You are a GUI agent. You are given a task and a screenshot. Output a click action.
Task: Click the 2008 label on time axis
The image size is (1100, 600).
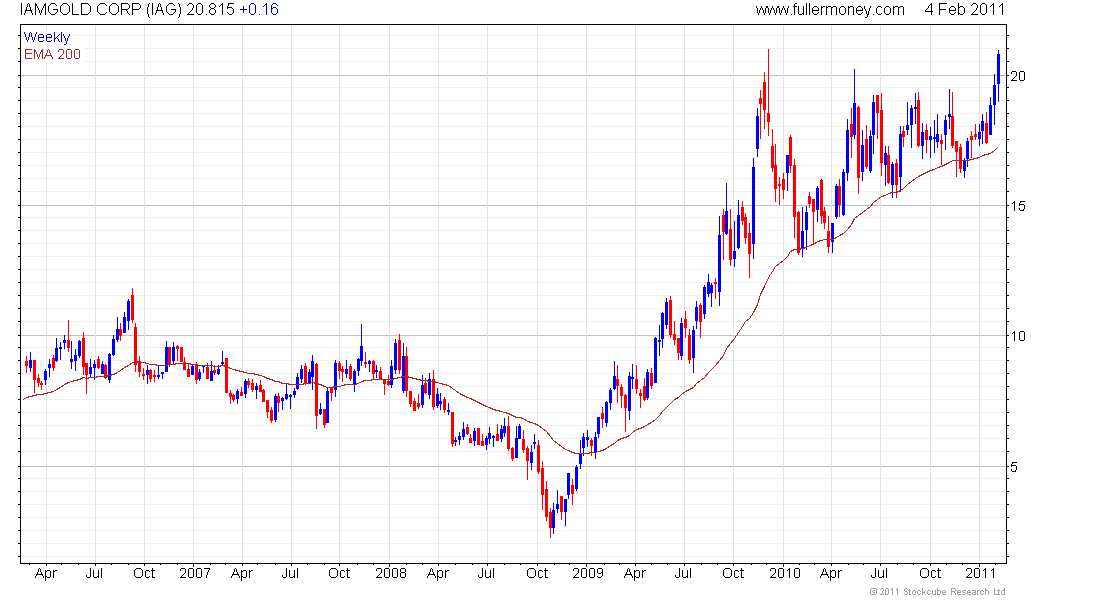click(390, 574)
